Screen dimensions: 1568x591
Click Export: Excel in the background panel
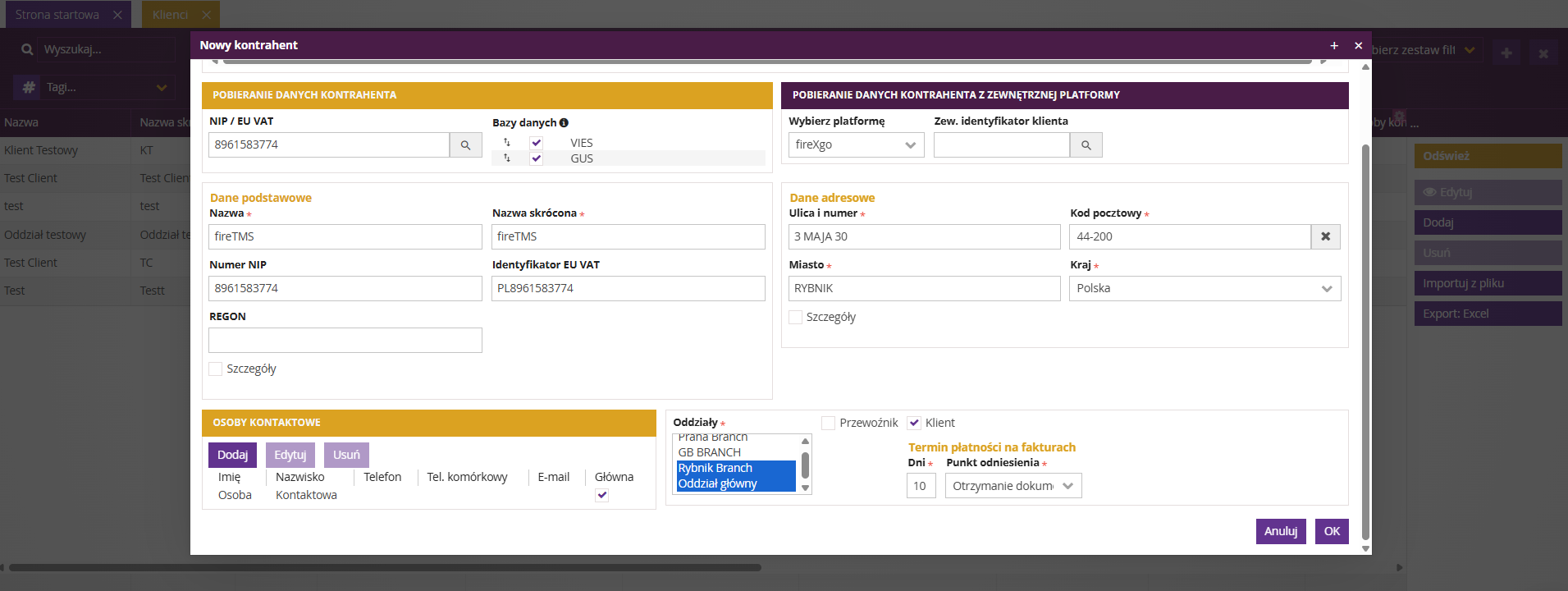(1488, 314)
